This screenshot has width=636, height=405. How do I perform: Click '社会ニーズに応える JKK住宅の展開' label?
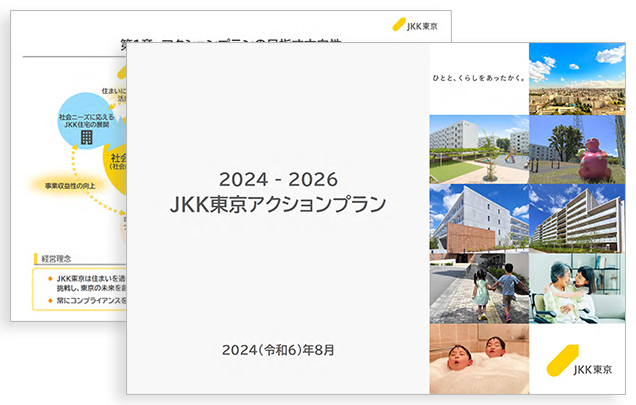point(86,121)
